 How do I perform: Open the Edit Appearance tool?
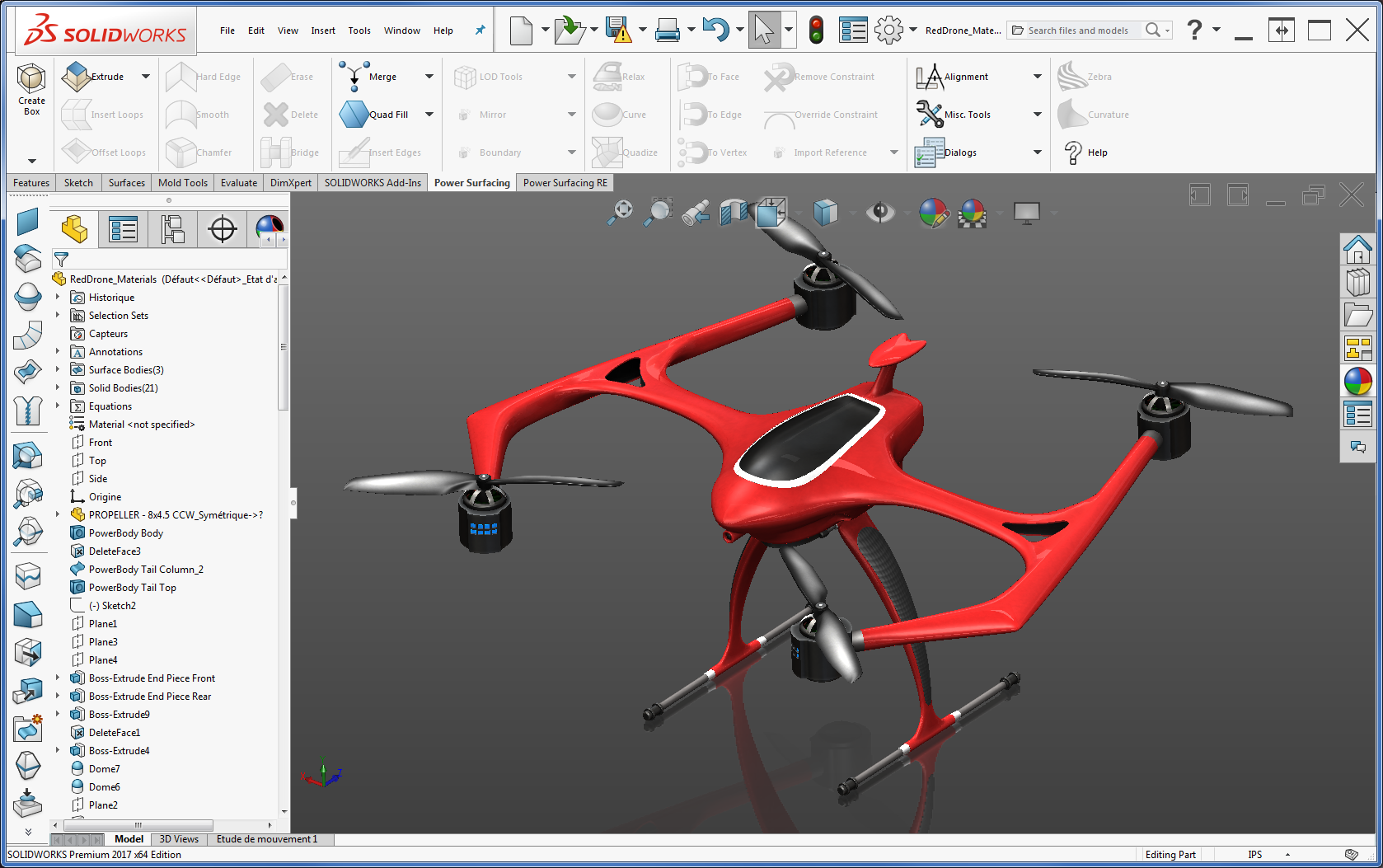933,212
